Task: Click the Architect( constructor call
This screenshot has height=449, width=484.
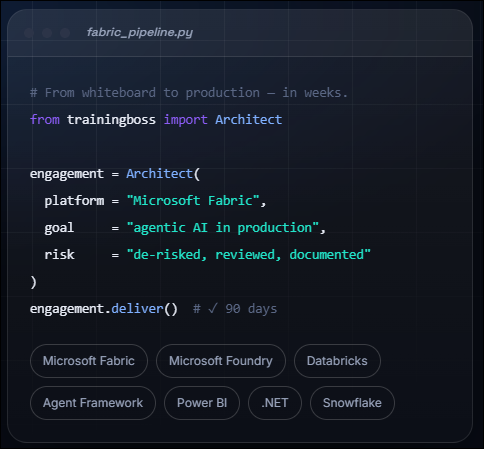Action: [163, 174]
